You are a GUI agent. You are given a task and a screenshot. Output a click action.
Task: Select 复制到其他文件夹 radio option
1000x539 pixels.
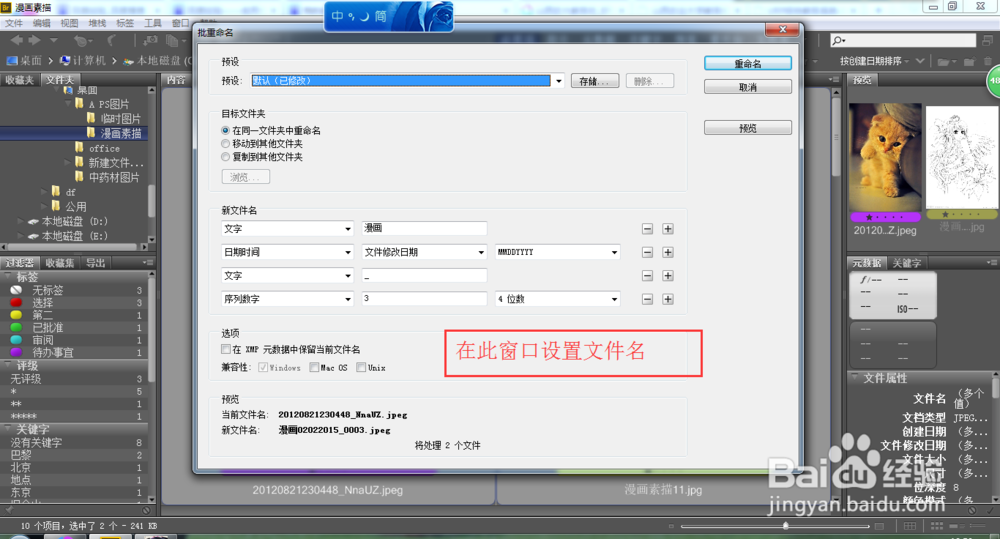tap(225, 157)
